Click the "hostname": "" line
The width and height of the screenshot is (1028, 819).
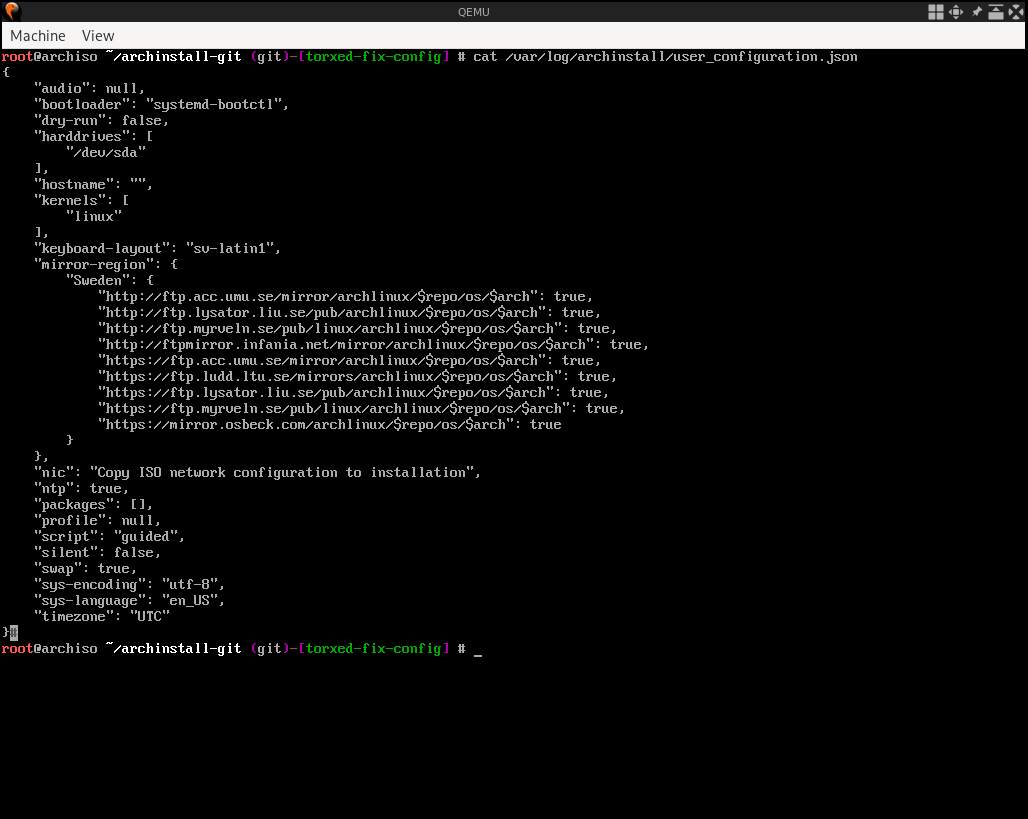coord(93,185)
